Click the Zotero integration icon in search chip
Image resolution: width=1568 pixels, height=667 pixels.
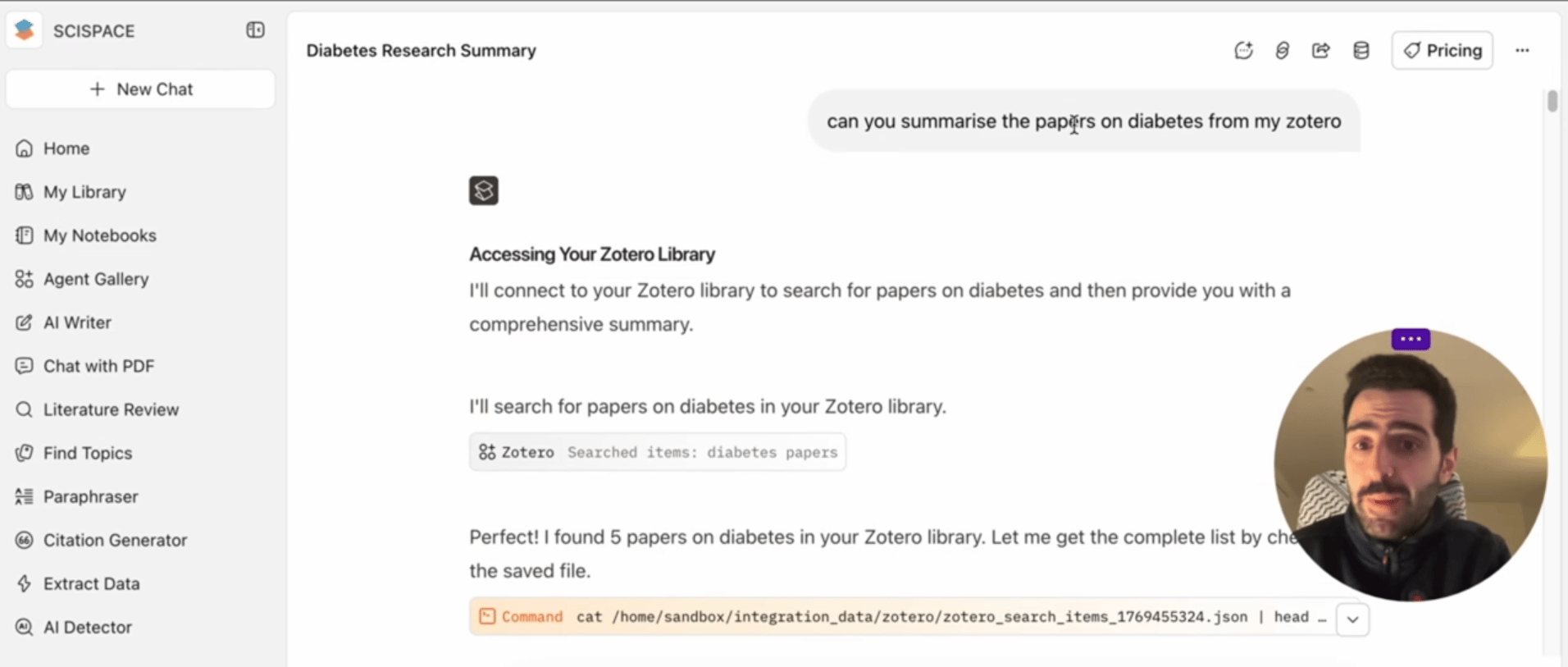pos(487,452)
